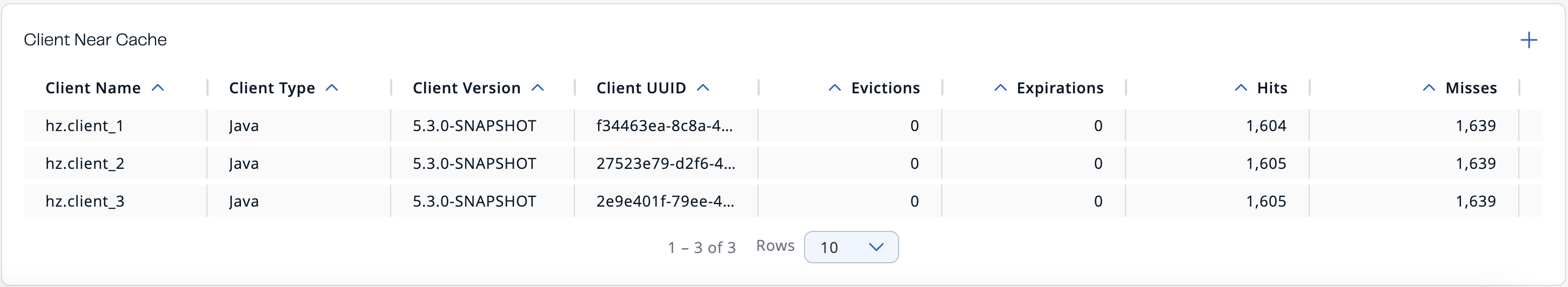Click the Evictions column header text
Screen dimensions: 1568x287
click(885, 88)
